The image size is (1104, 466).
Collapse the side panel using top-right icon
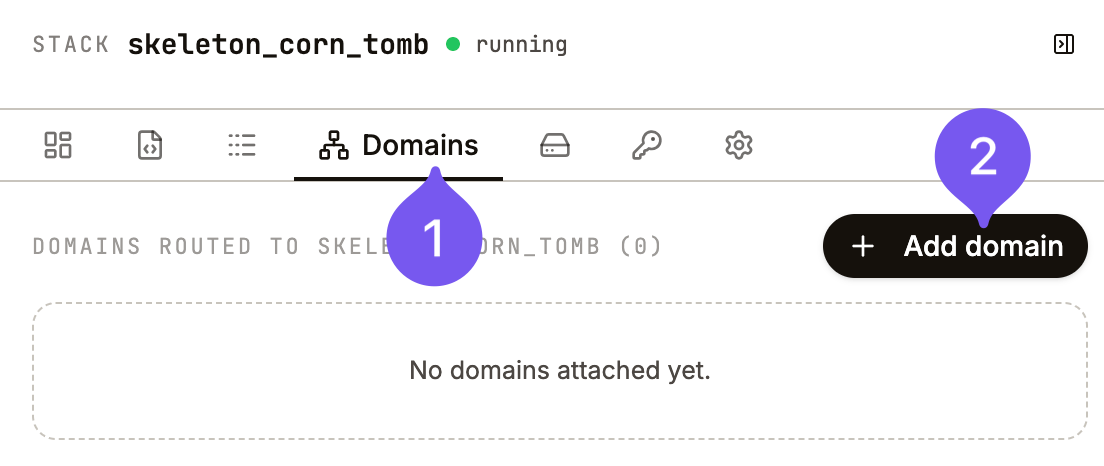pos(1063,44)
